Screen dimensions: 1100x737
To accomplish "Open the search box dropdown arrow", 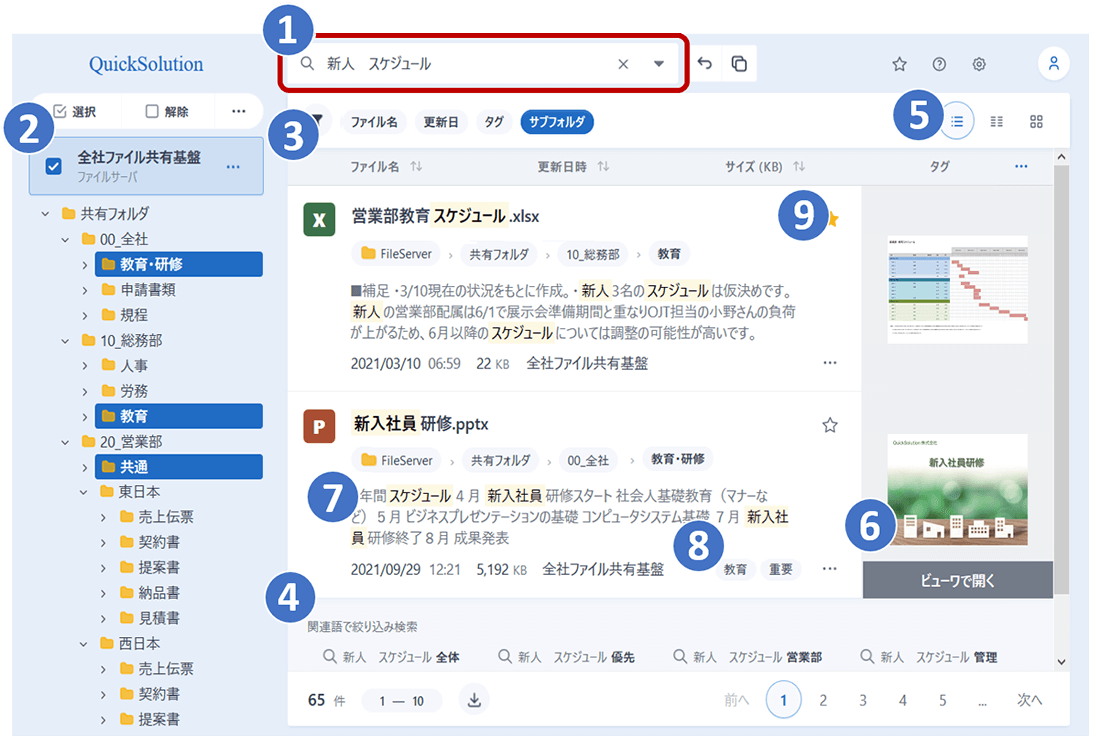I will click(x=659, y=64).
